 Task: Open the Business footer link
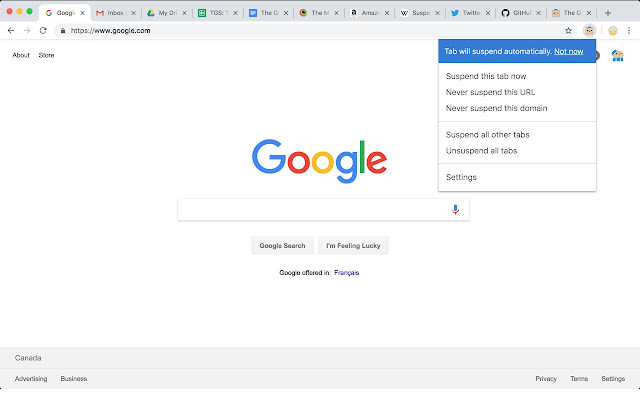coord(73,379)
